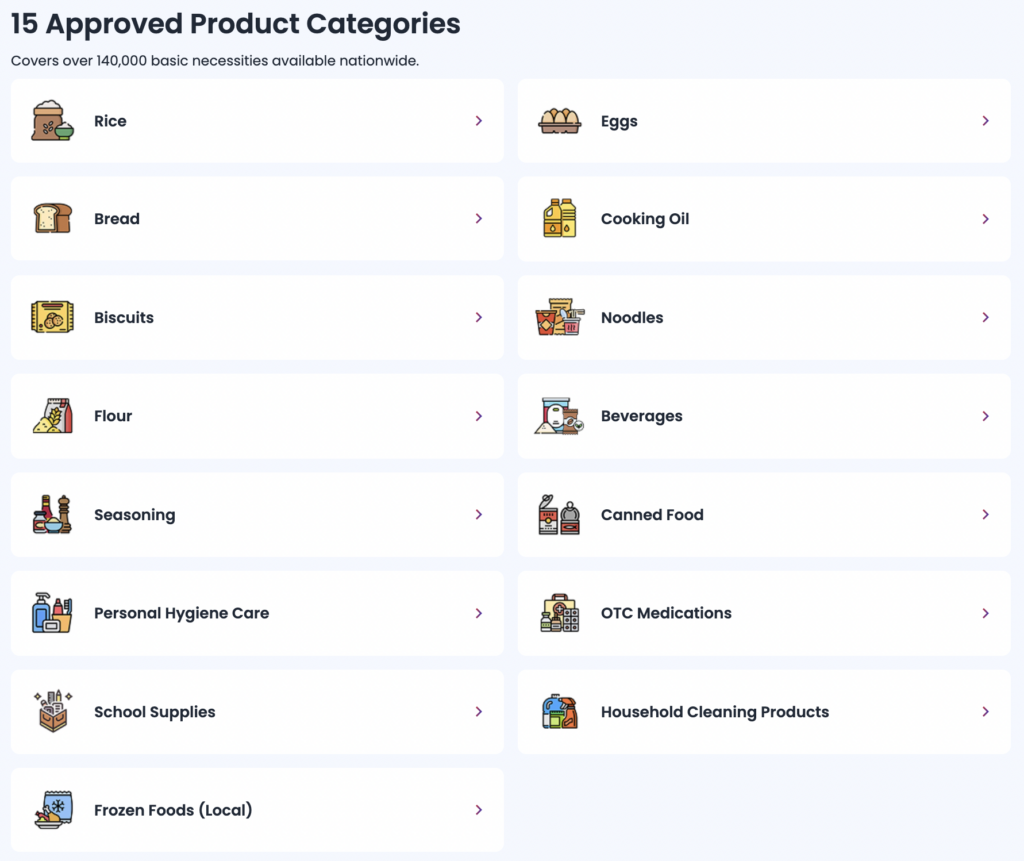The width and height of the screenshot is (1024, 861).
Task: Select the Personal Hygiene Care label
Action: pyautogui.click(x=181, y=613)
